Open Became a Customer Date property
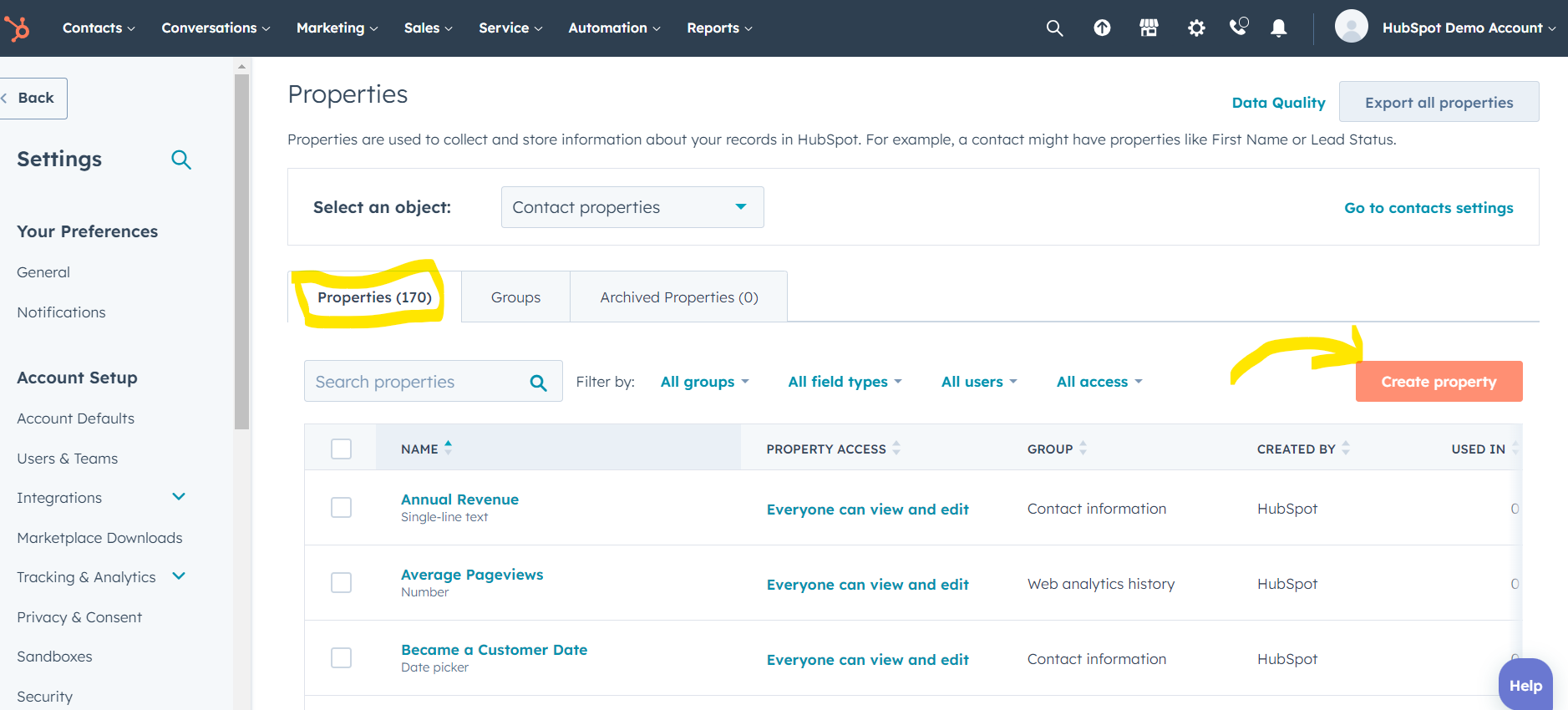1568x710 pixels. [494, 650]
